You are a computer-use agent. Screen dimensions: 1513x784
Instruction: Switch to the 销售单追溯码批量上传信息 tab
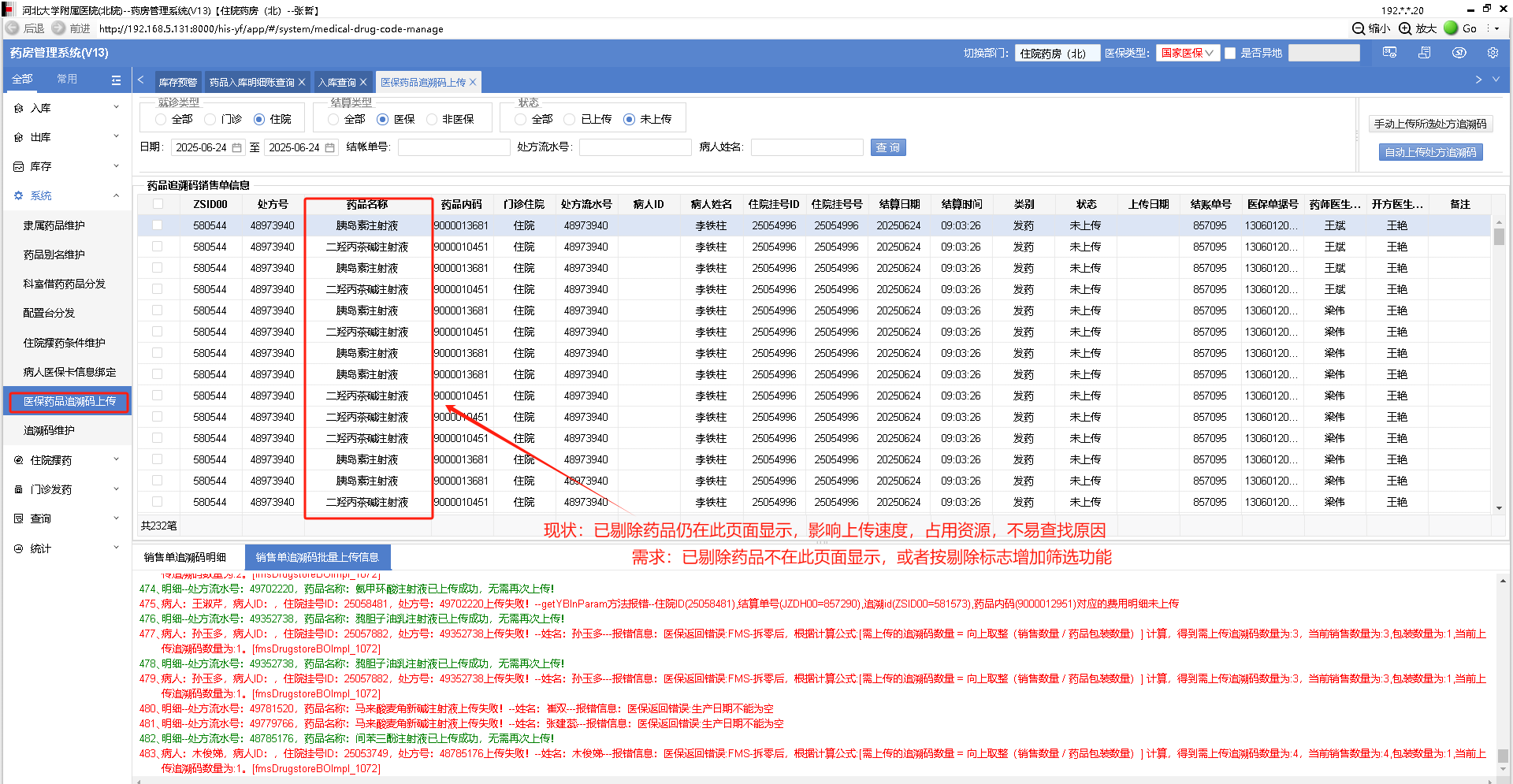point(318,557)
